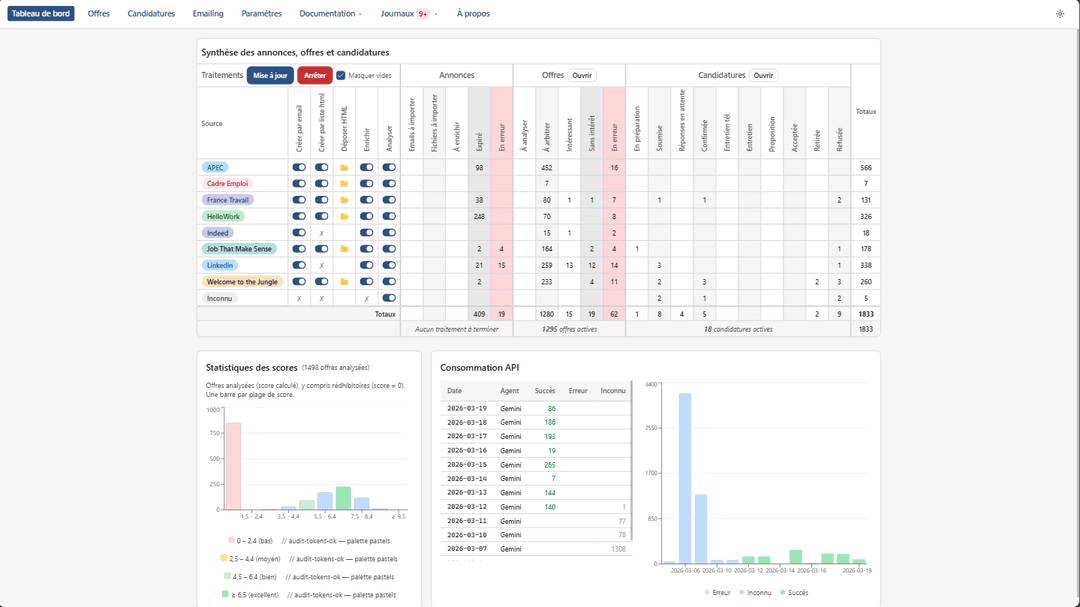Screen dimensions: 1080x607
Task: Uncheck the 'Masquer vides' checkbox
Action: pos(341,75)
